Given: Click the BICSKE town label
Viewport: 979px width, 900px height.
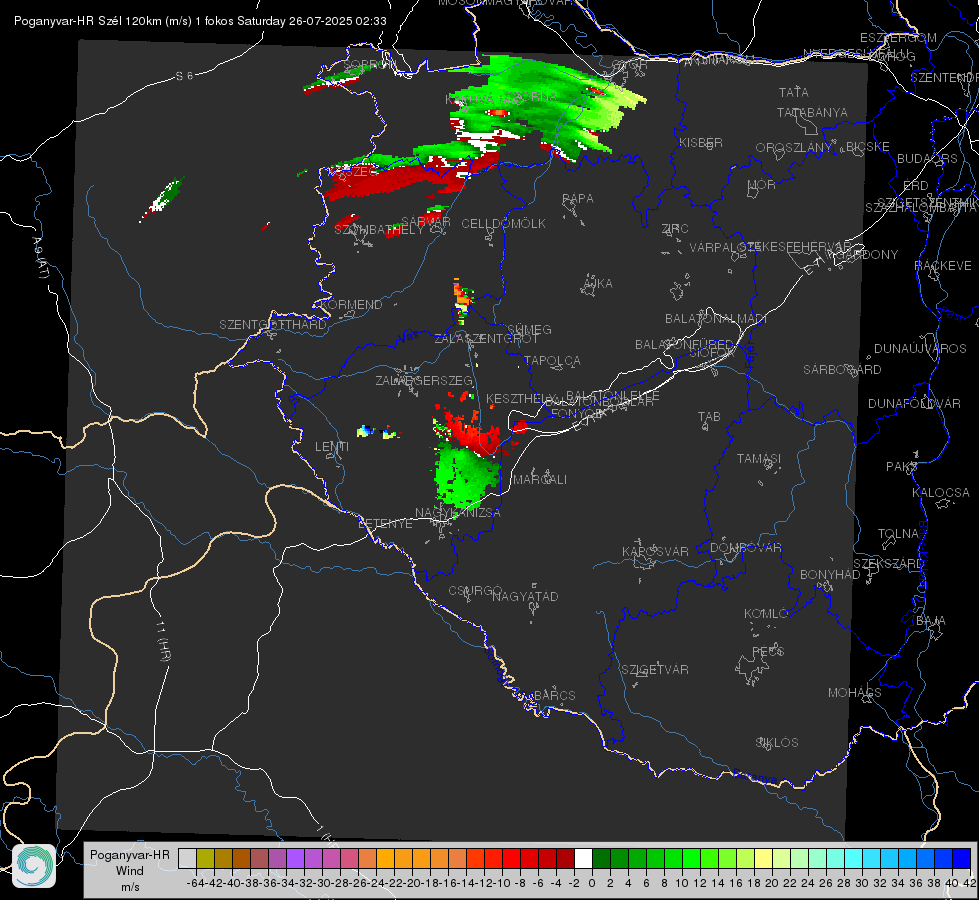Looking at the screenshot, I should (867, 146).
